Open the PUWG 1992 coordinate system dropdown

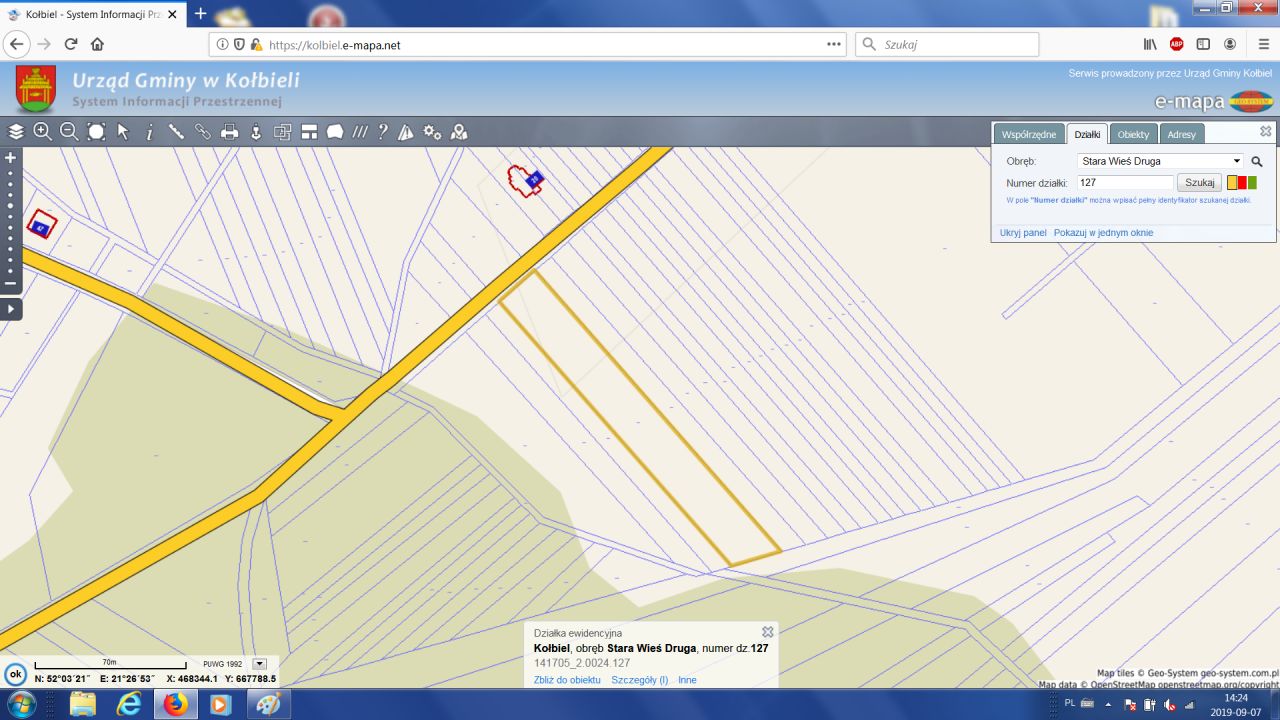tap(260, 663)
